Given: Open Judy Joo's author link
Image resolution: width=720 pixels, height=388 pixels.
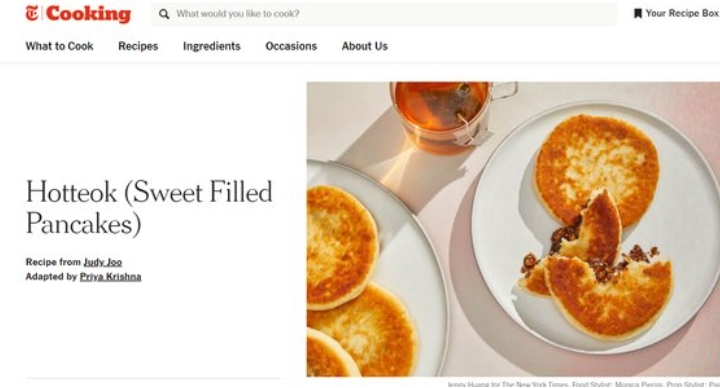Looking at the screenshot, I should [102, 262].
